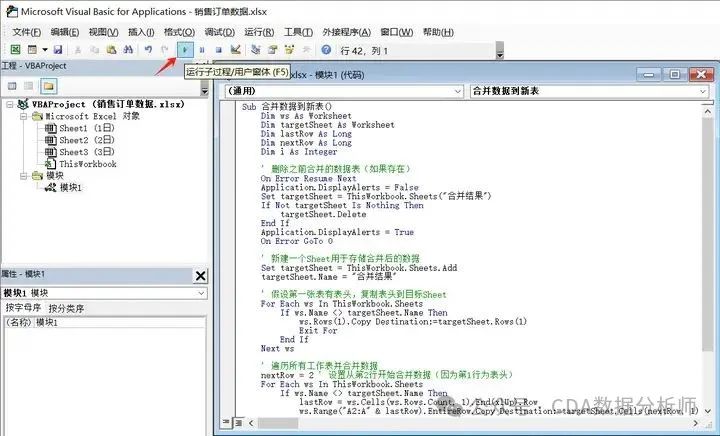Screen dimensions: 720x436
Task: Click the Break pause icon
Action: tap(202, 50)
